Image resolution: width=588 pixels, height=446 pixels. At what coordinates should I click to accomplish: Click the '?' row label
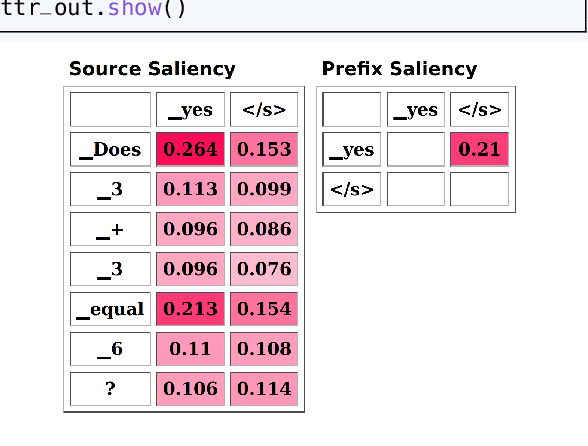(x=110, y=389)
